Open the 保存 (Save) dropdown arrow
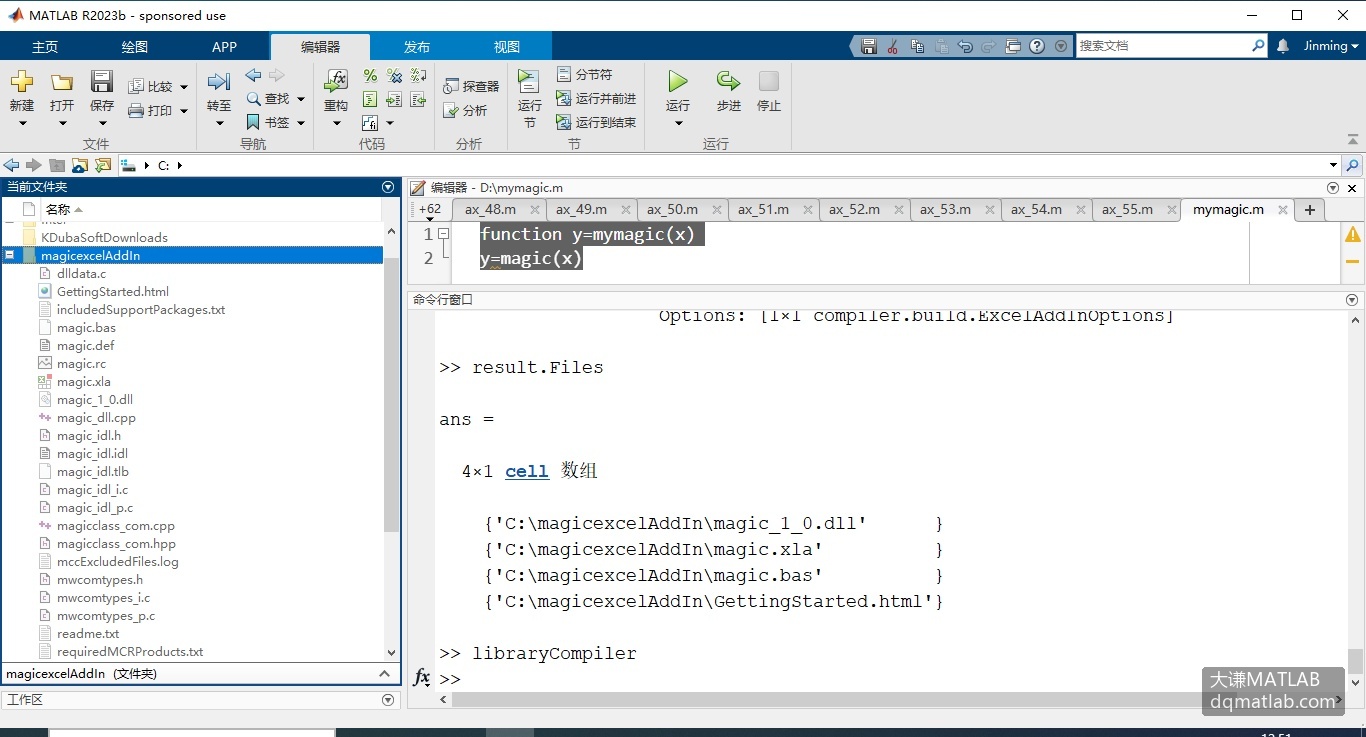 pos(102,124)
